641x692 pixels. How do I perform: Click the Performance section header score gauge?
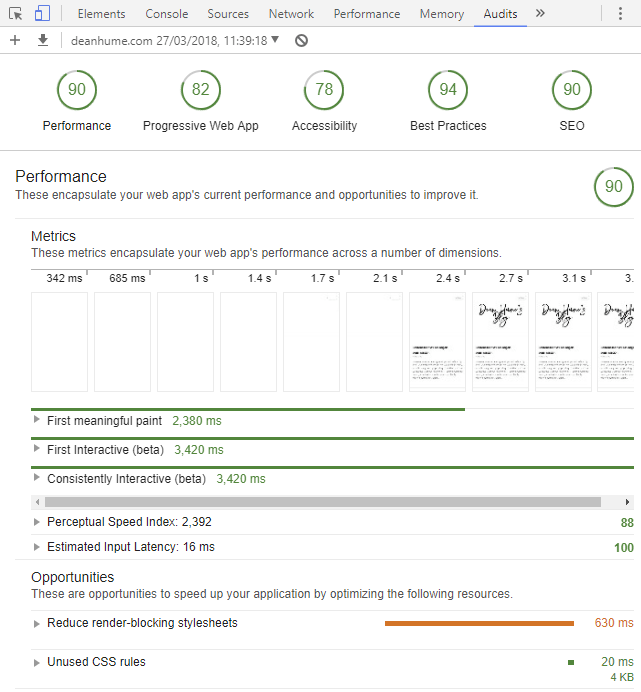[x=614, y=187]
